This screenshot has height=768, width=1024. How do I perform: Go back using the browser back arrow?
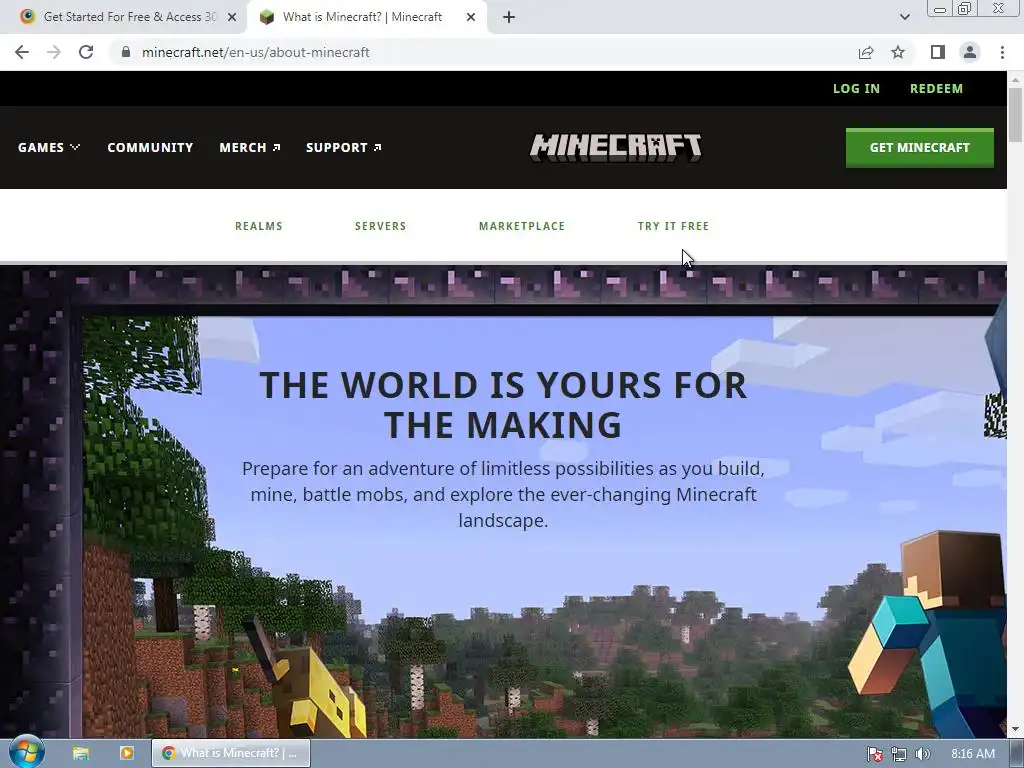point(22,52)
